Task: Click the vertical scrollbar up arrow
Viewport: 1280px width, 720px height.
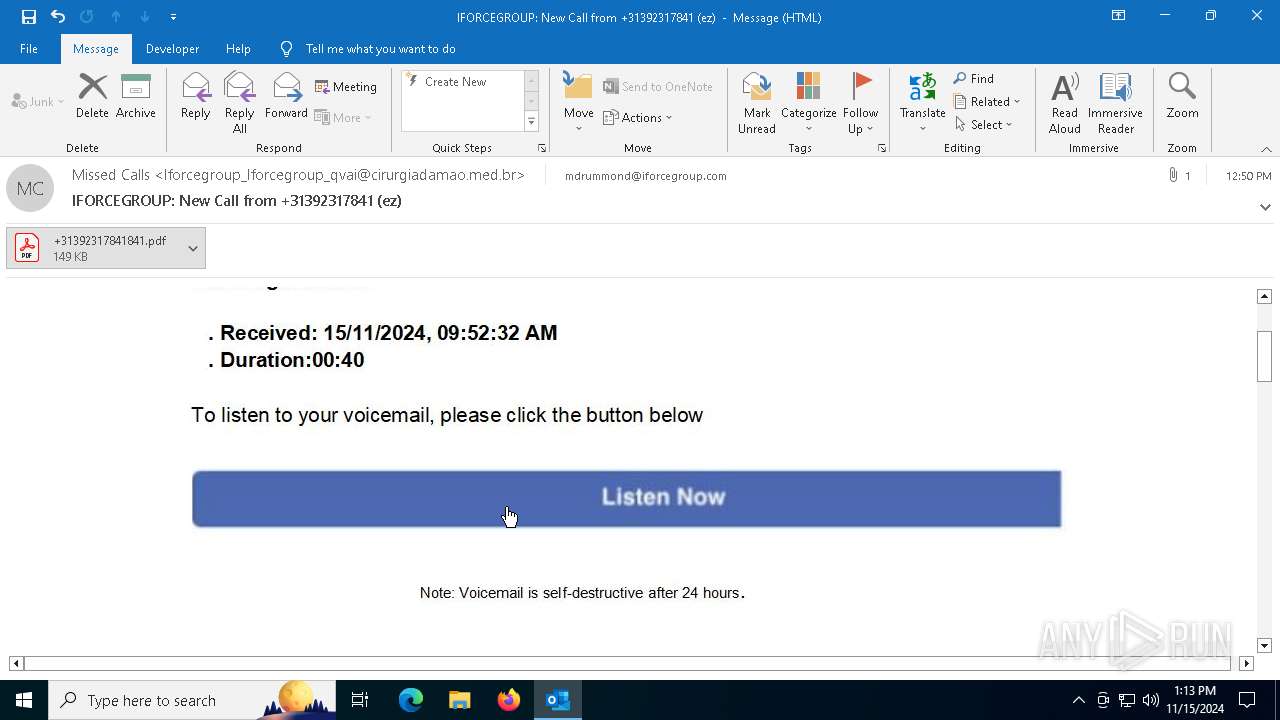Action: click(1264, 296)
